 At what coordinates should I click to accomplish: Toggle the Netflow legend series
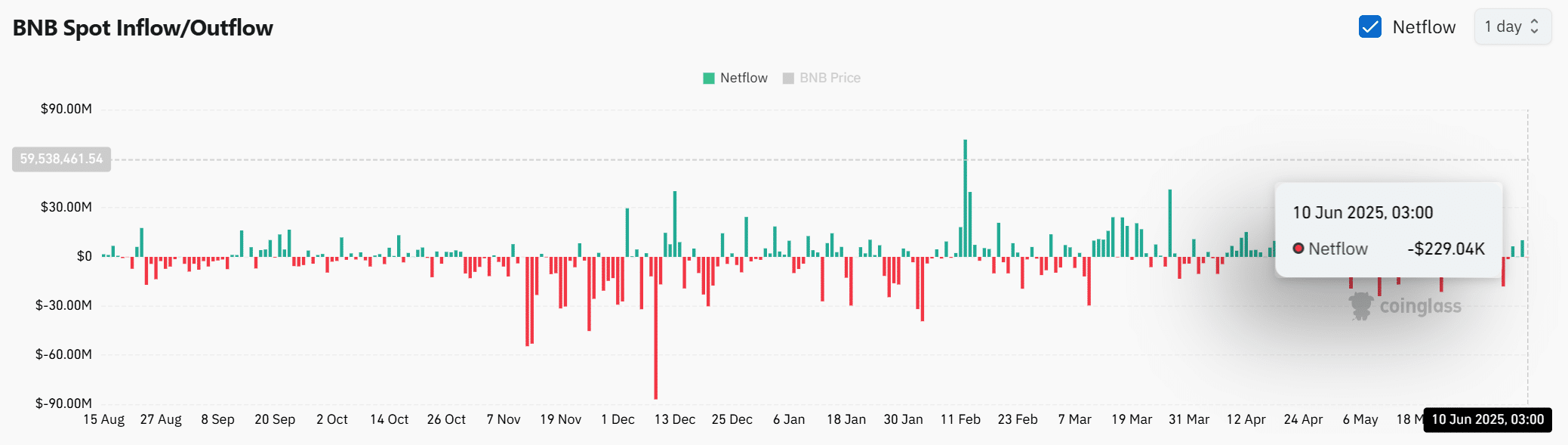735,78
